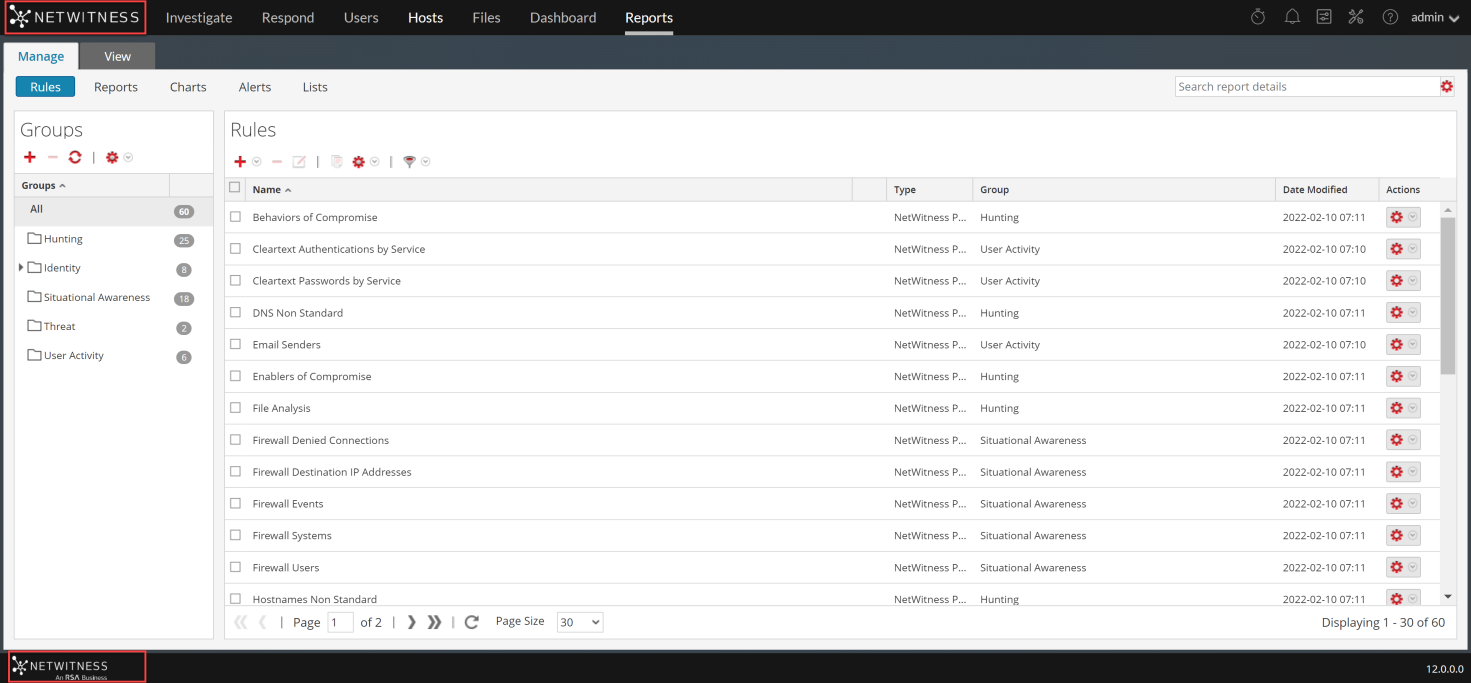Viewport: 1471px width, 683px height.
Task: Open the stopwatch jobs icon
Action: (1259, 17)
